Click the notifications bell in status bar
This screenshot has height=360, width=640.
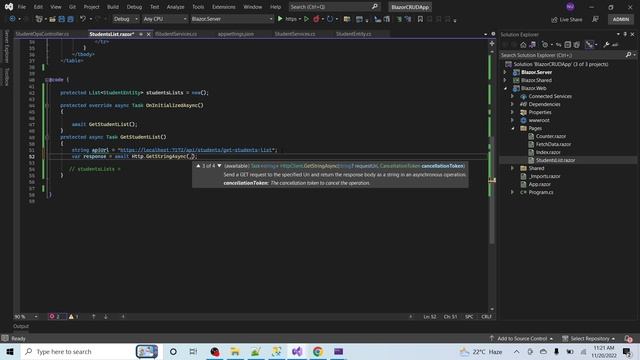point(628,338)
